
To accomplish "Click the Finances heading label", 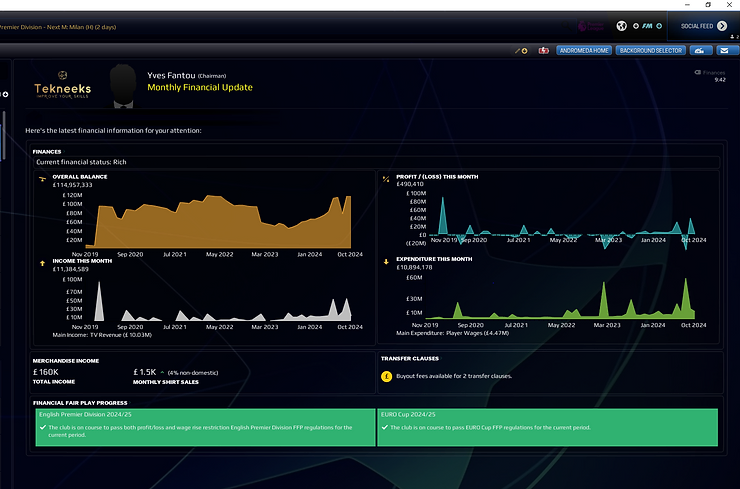I will point(47,152).
